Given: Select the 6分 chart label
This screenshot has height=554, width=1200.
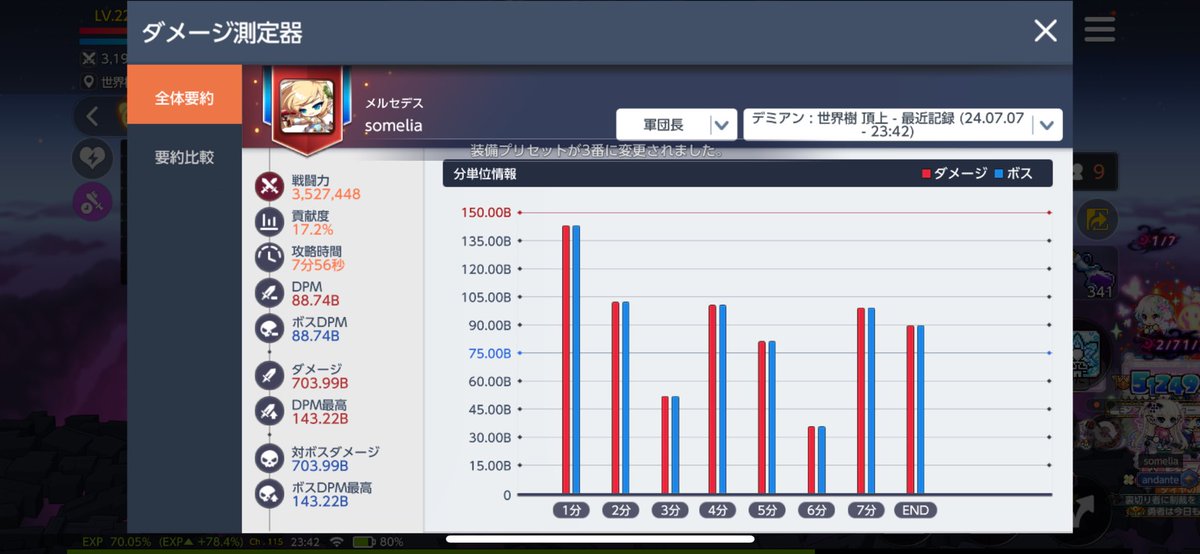Looking at the screenshot, I should tap(815, 510).
